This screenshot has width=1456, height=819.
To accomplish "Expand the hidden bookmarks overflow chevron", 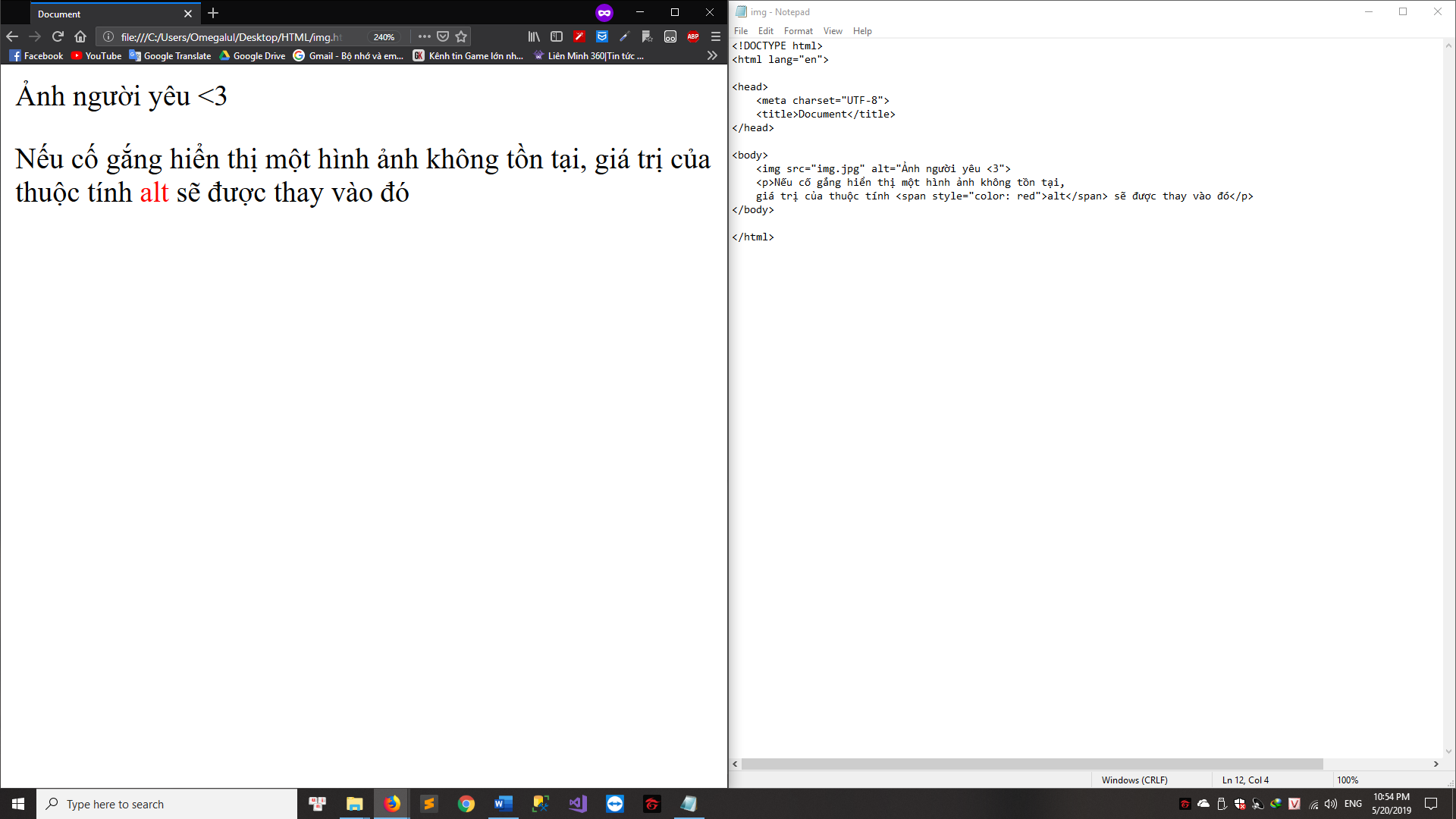I will [x=711, y=55].
